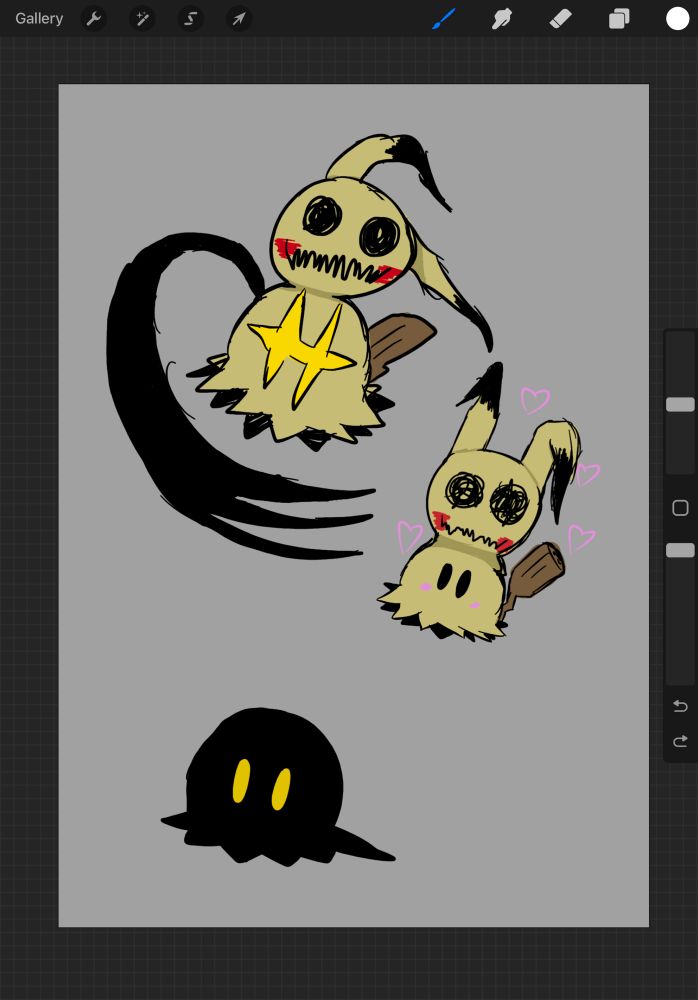Image resolution: width=698 pixels, height=1000 pixels.
Task: Open the white color picker swatch
Action: pyautogui.click(x=678, y=18)
